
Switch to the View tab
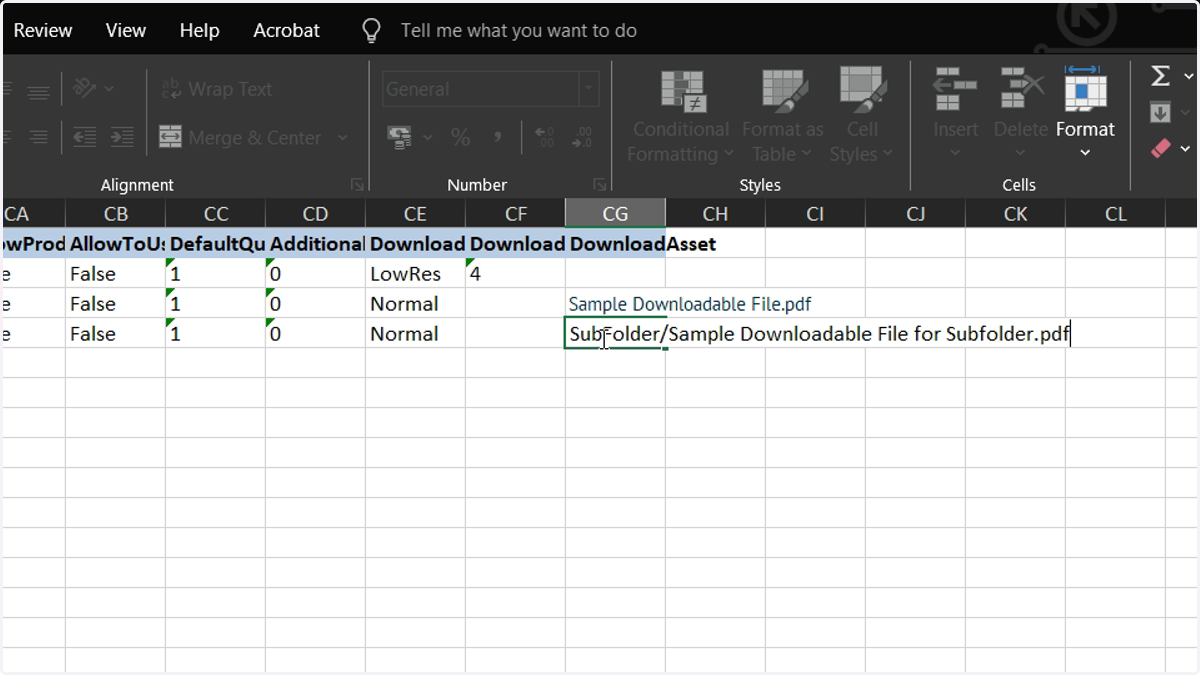tap(126, 31)
